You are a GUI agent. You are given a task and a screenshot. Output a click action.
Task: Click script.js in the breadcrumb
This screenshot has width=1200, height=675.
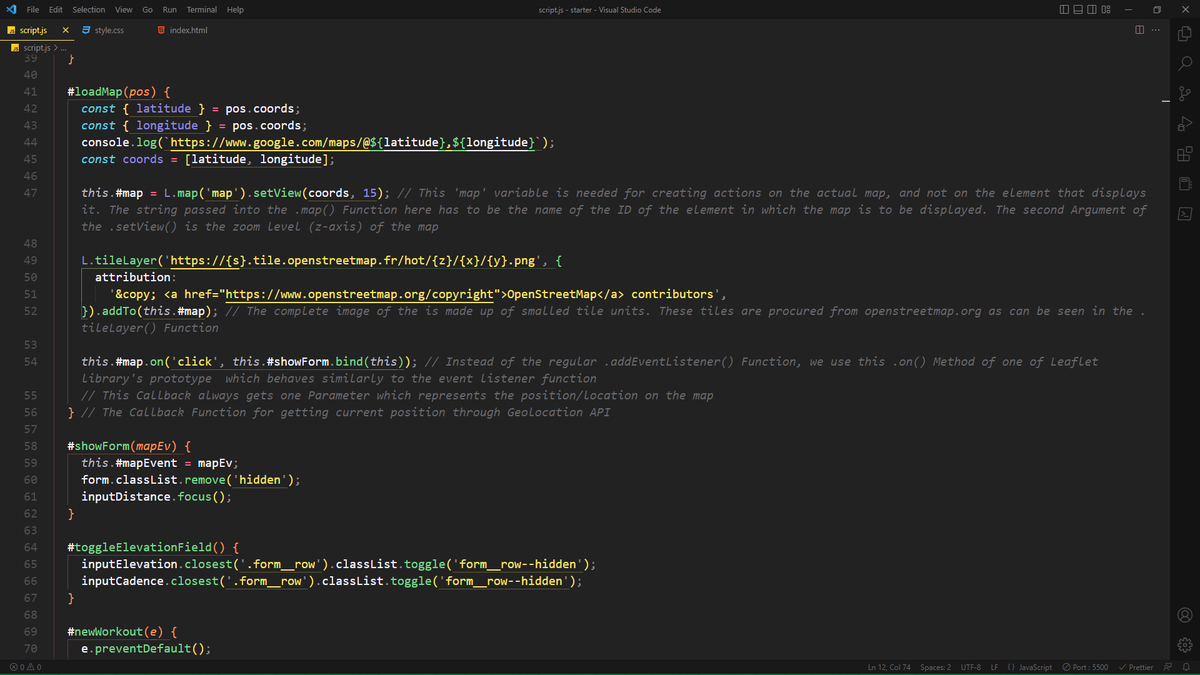[x=36, y=47]
